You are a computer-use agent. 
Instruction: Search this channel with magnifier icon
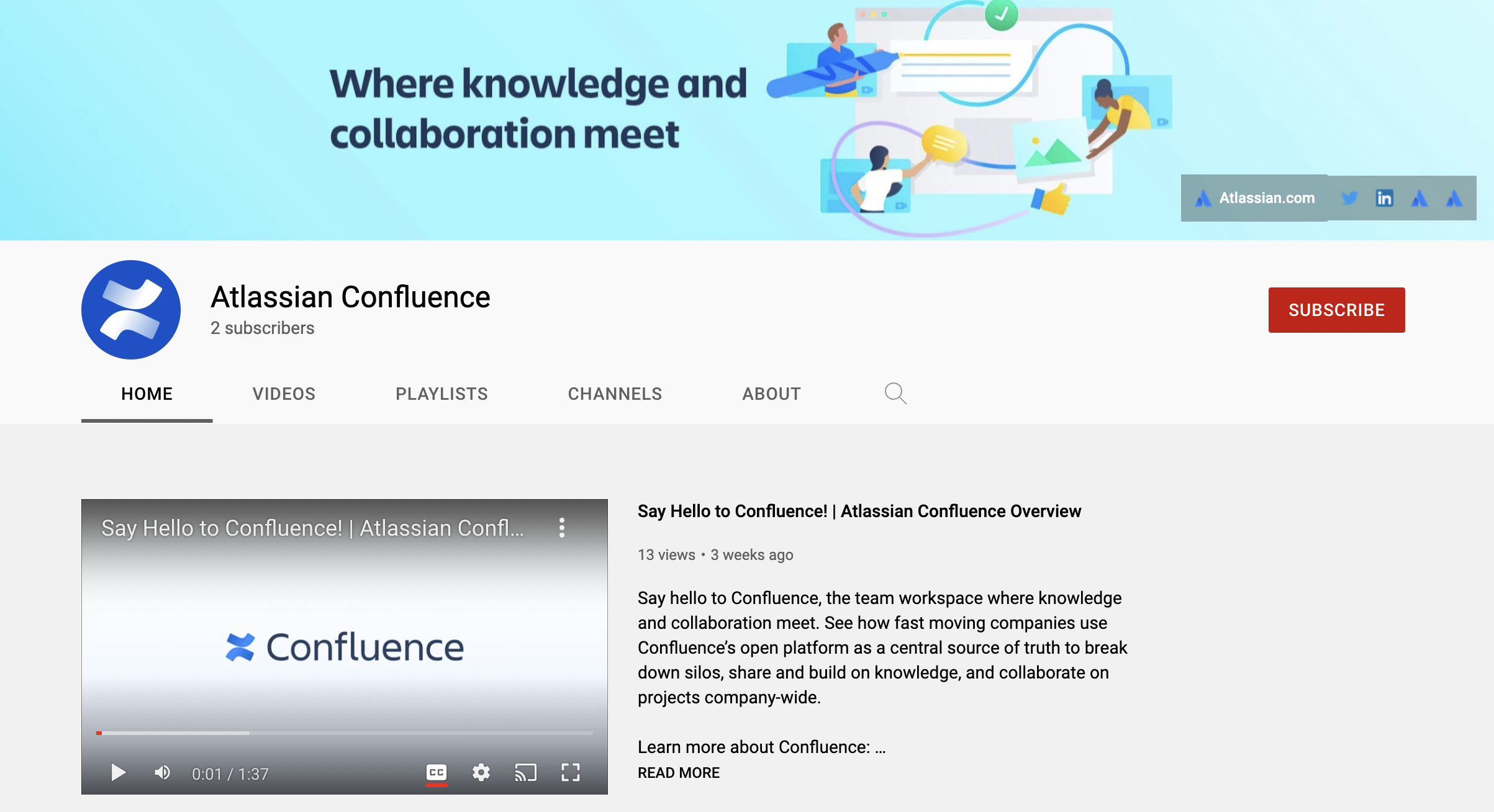pyautogui.click(x=895, y=393)
